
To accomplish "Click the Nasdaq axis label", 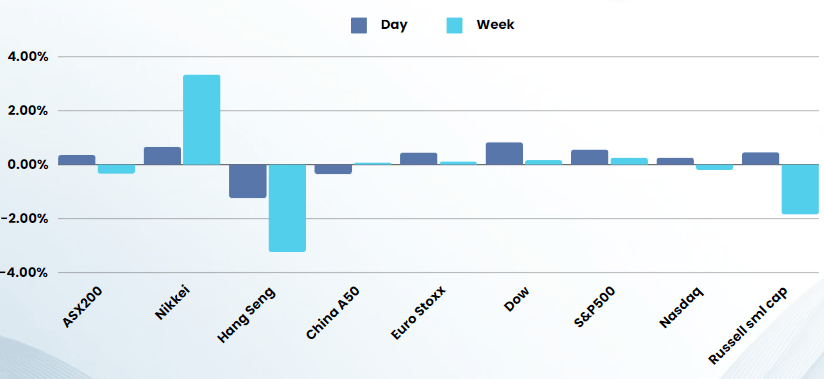I will click(x=681, y=307).
